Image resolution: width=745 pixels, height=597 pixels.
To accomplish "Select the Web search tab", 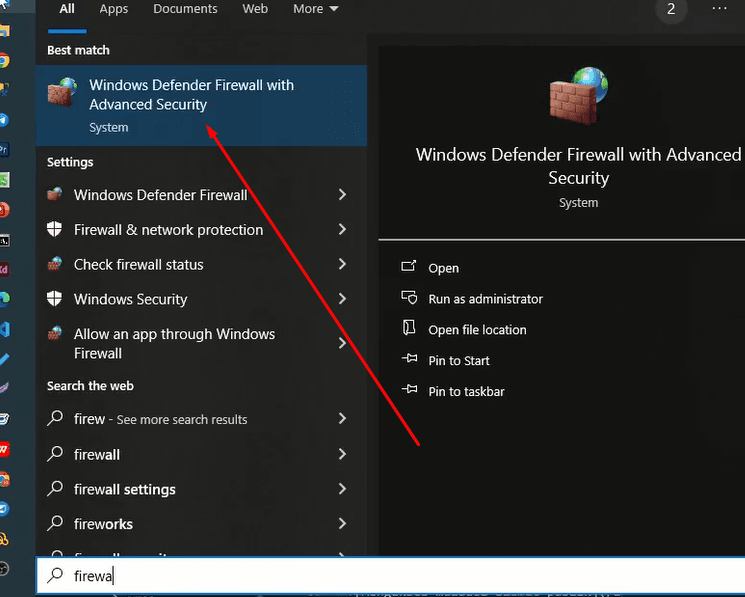I will tap(255, 9).
